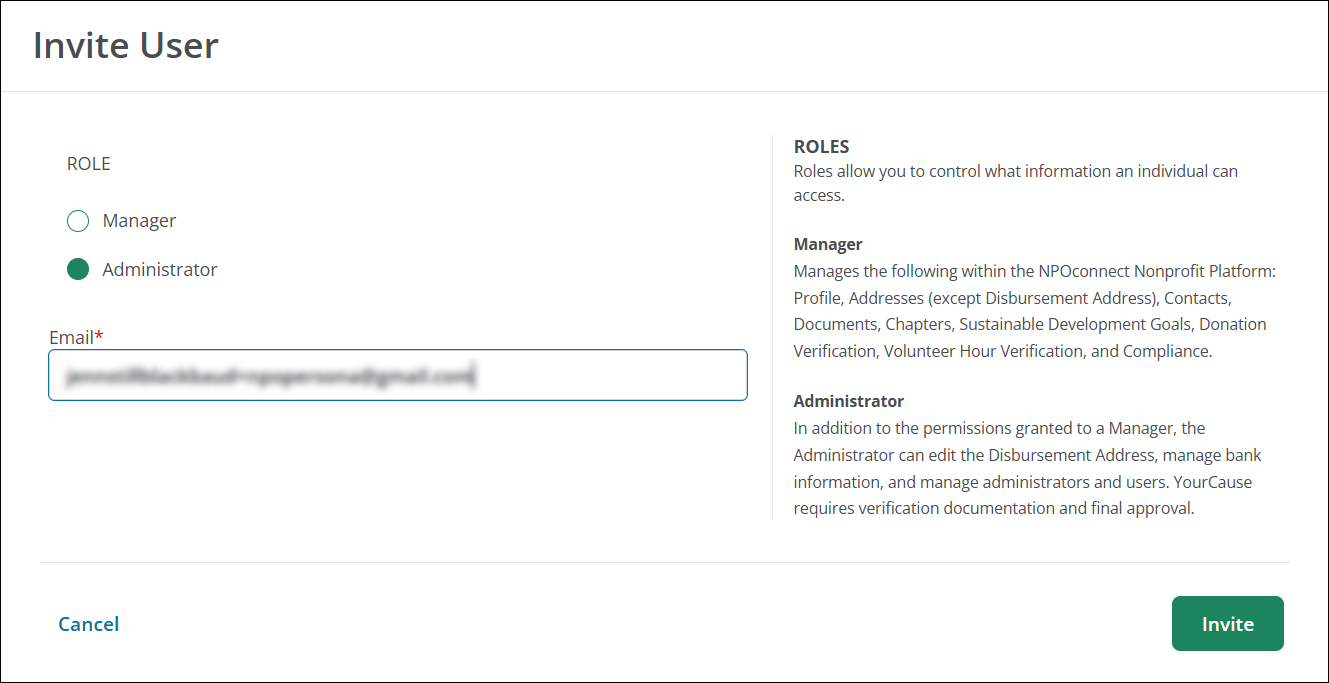Select the Manager radio button
The image size is (1329, 683).
(x=78, y=221)
